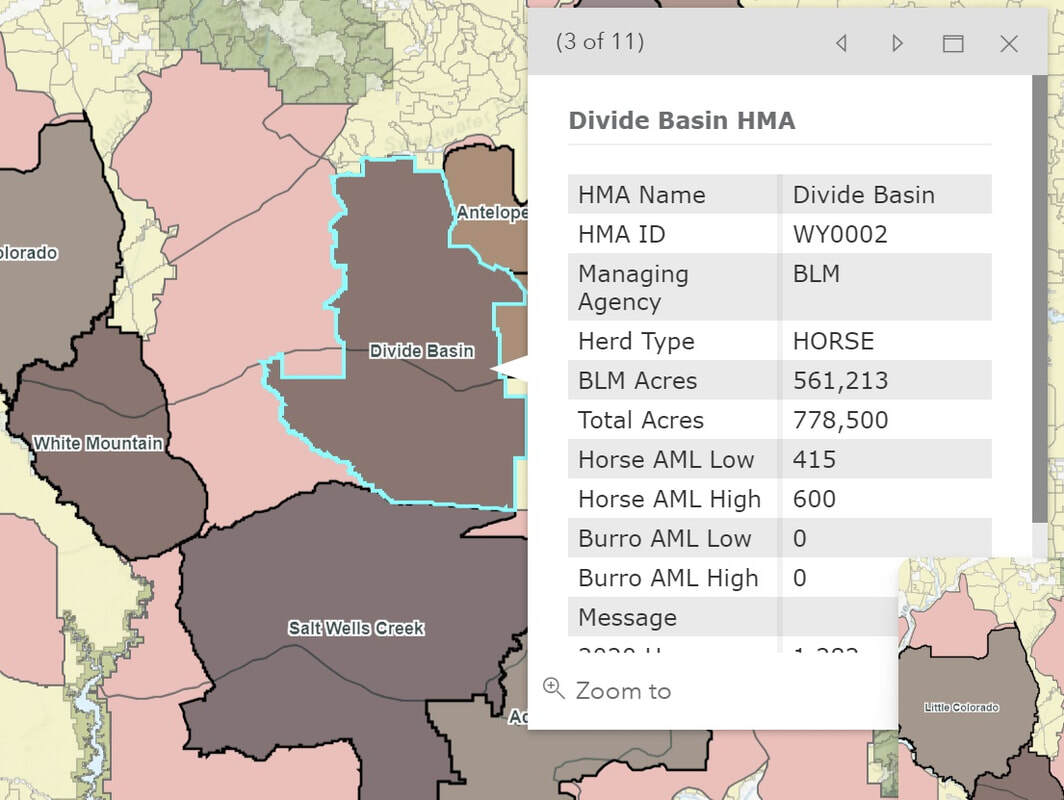The width and height of the screenshot is (1064, 800).
Task: Click the popup pointer arrow on map
Action: 508,369
